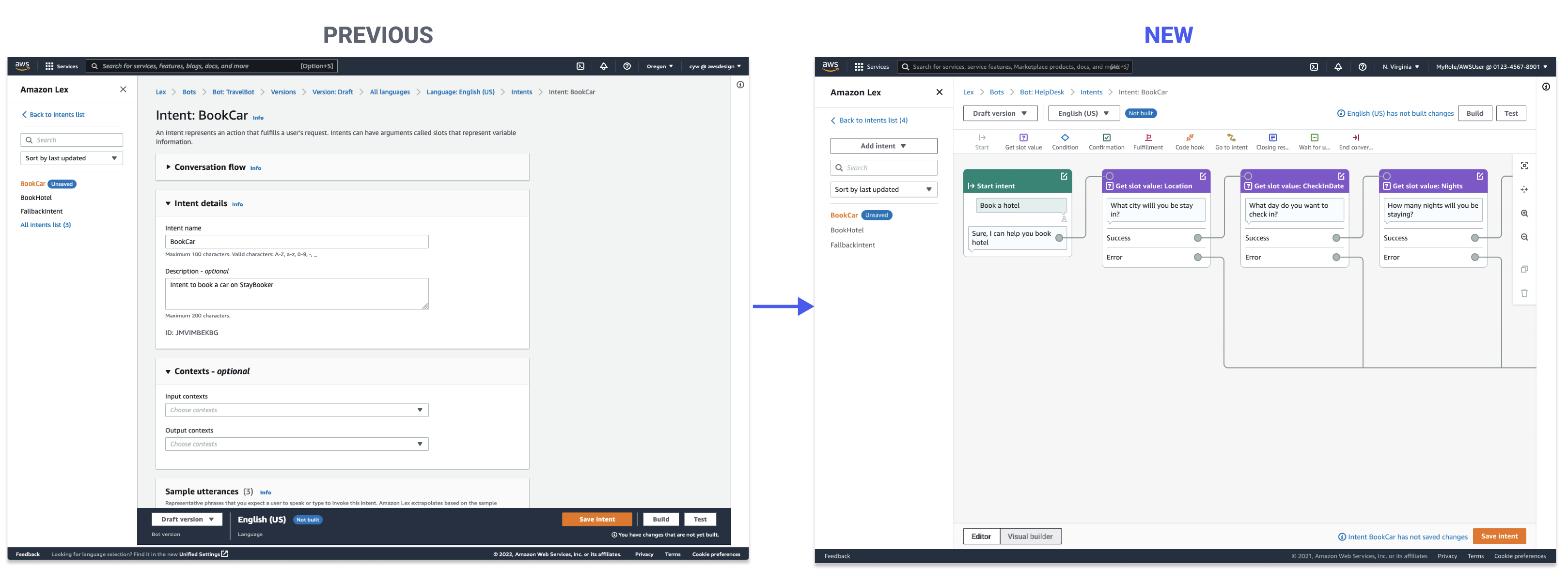Click the auto-arrange nodes icon
The height and width of the screenshot is (583, 1568).
1524,189
